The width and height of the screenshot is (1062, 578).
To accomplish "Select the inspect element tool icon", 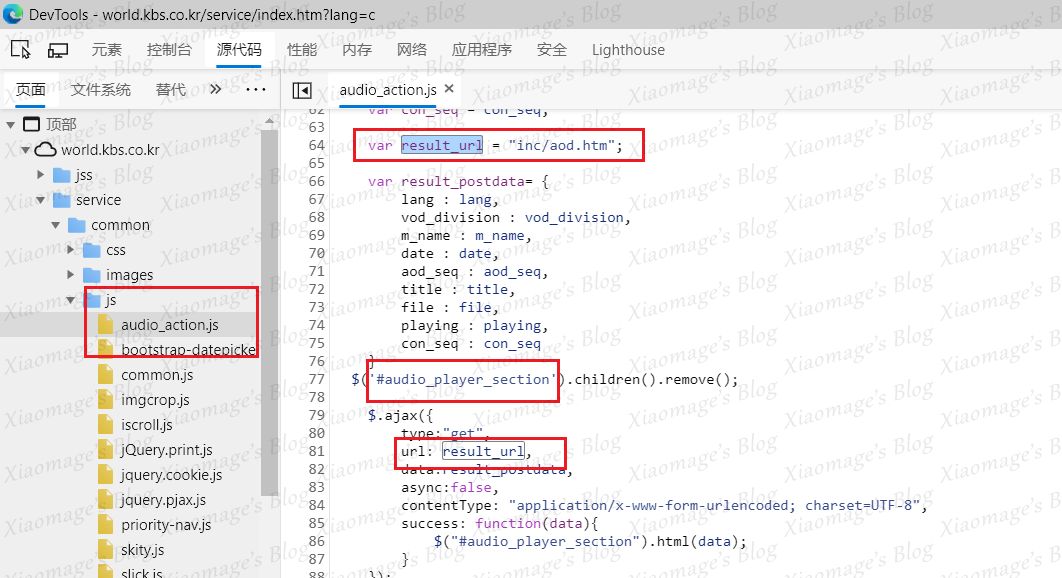I will click(x=22, y=49).
